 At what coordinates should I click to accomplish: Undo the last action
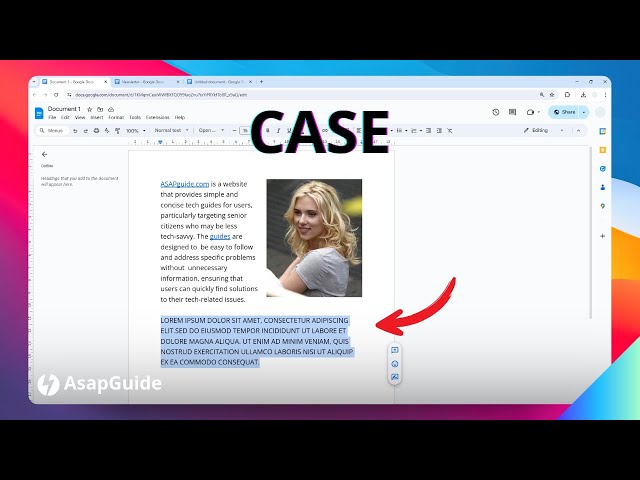coord(75,131)
